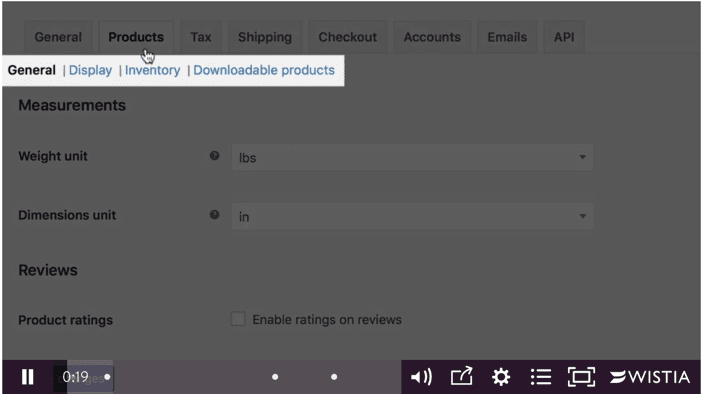Switch to the General settings tab
703x394 pixels.
[58, 37]
